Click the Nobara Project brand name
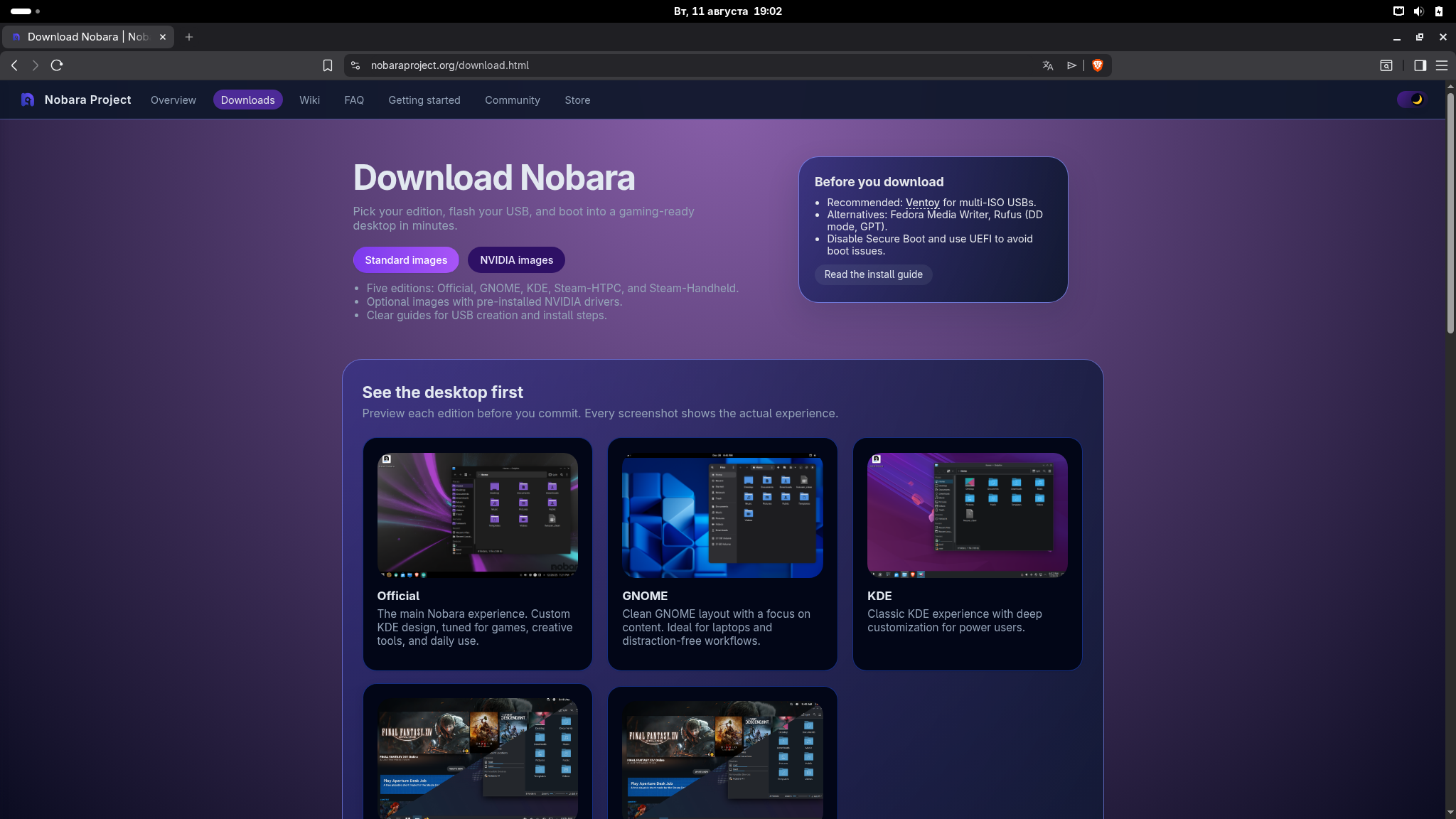The width and height of the screenshot is (1456, 819). click(x=87, y=100)
